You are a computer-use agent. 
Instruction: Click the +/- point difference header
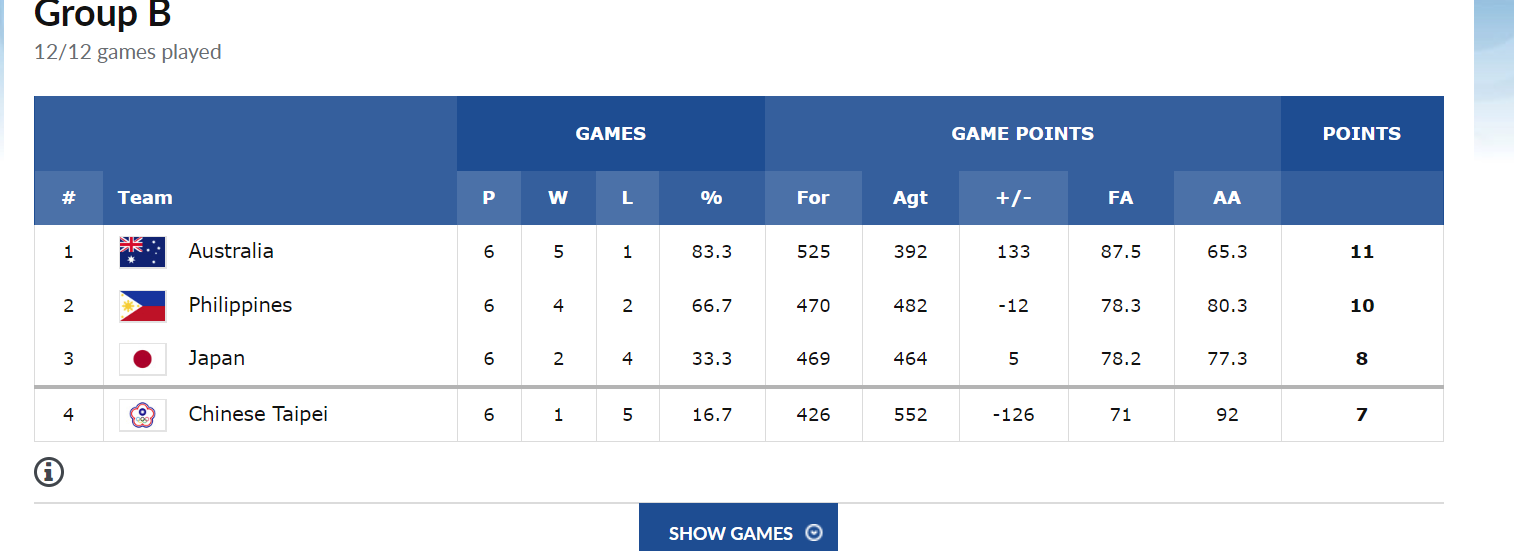click(x=1013, y=198)
